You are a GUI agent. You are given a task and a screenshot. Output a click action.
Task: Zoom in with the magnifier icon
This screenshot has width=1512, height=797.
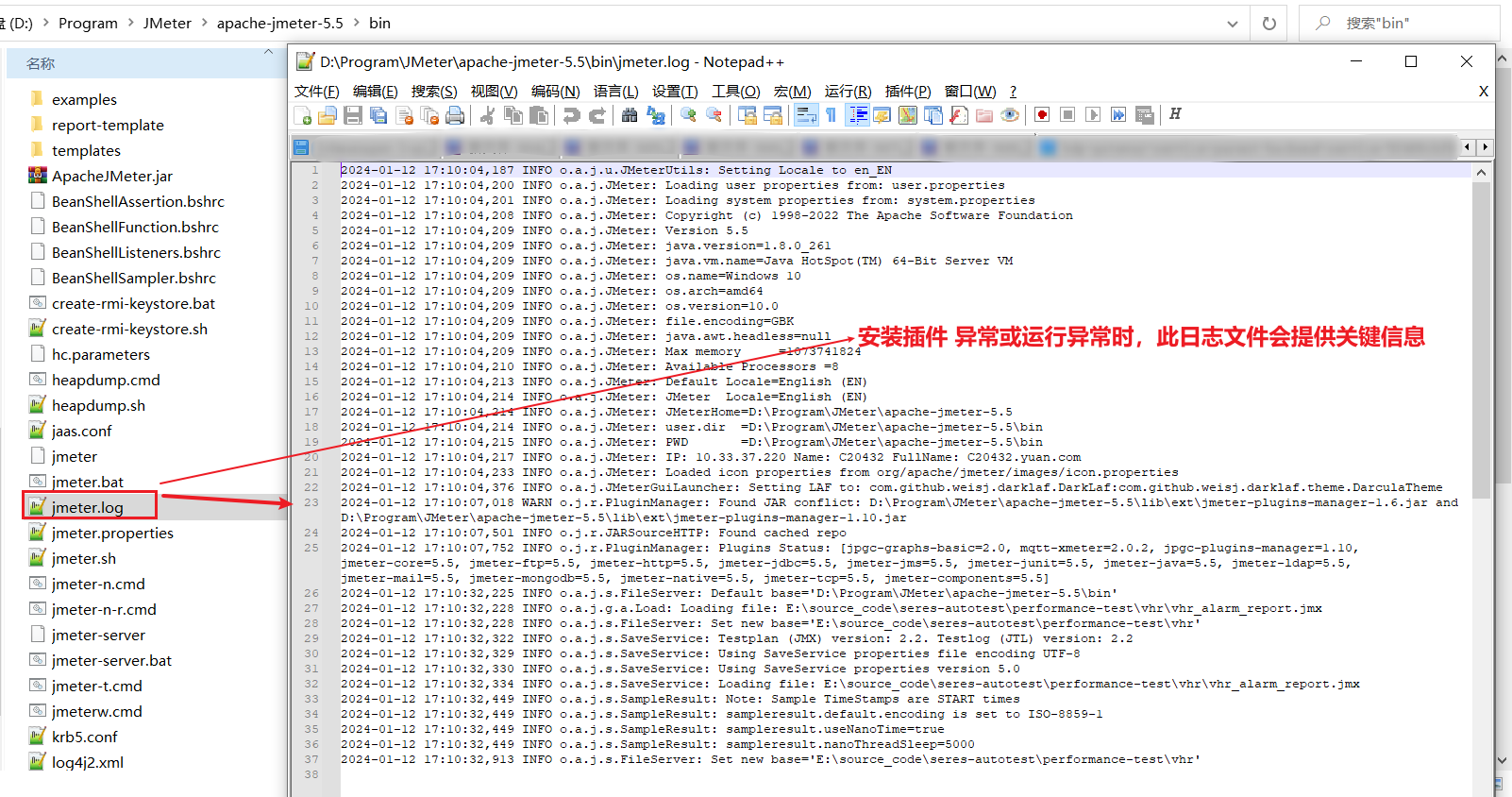pos(688,115)
